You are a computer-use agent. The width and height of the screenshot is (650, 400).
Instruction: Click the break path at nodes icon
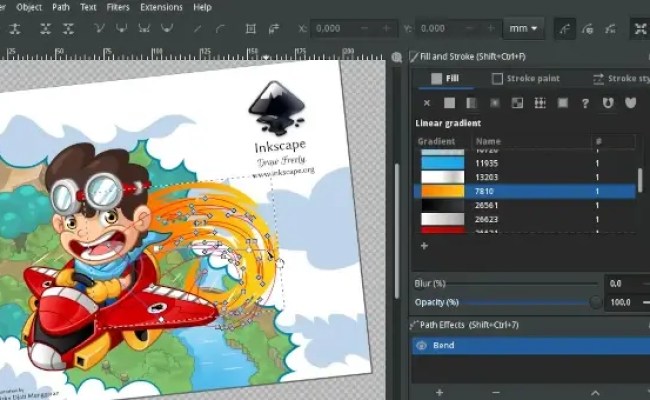15,29
